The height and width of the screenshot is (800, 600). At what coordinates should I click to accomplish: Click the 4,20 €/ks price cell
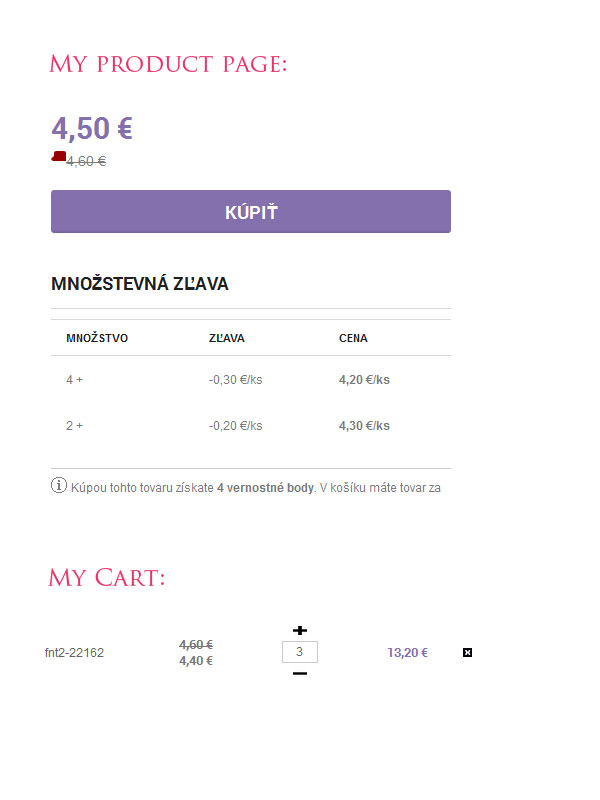[364, 380]
